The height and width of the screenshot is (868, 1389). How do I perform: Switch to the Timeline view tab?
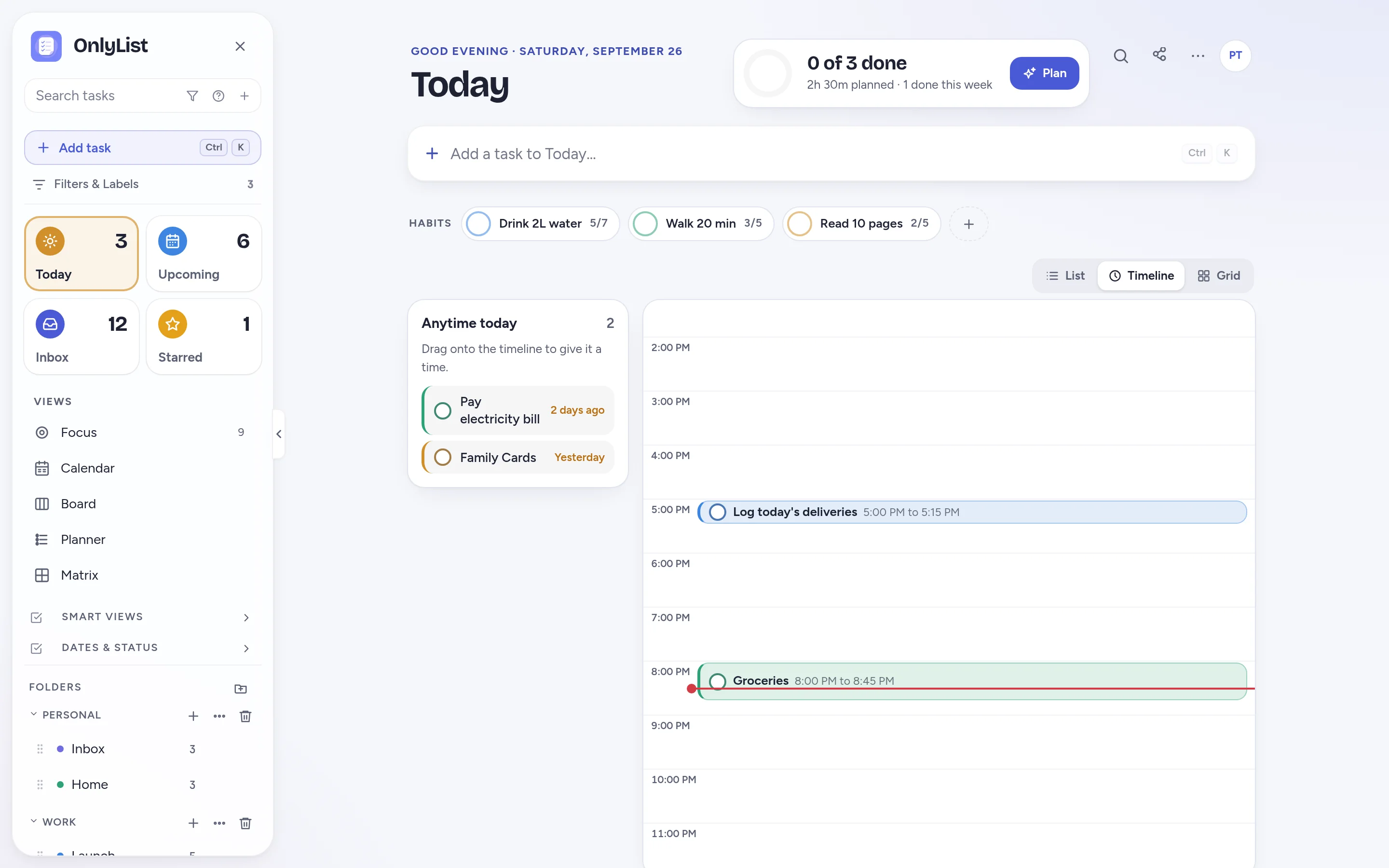(x=1141, y=276)
